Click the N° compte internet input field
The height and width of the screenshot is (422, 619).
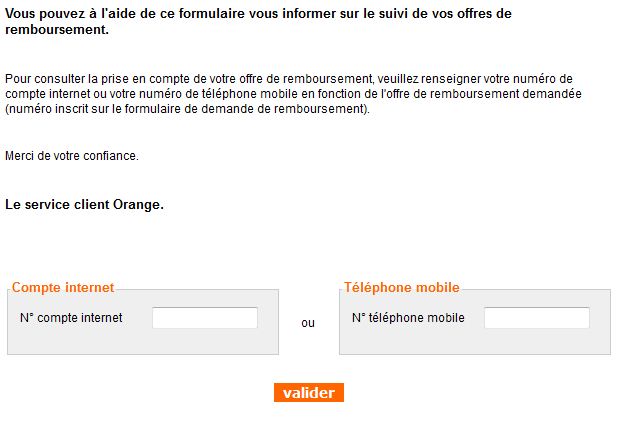[x=205, y=318]
